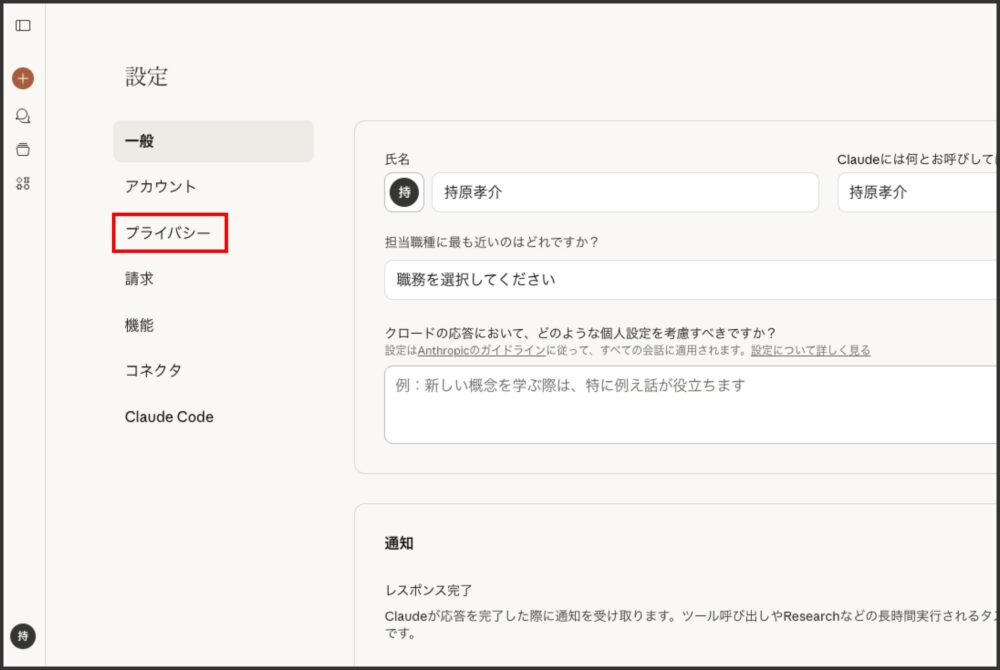Expand the 職務を選択してください dropdown
The height and width of the screenshot is (670, 1000).
point(690,280)
